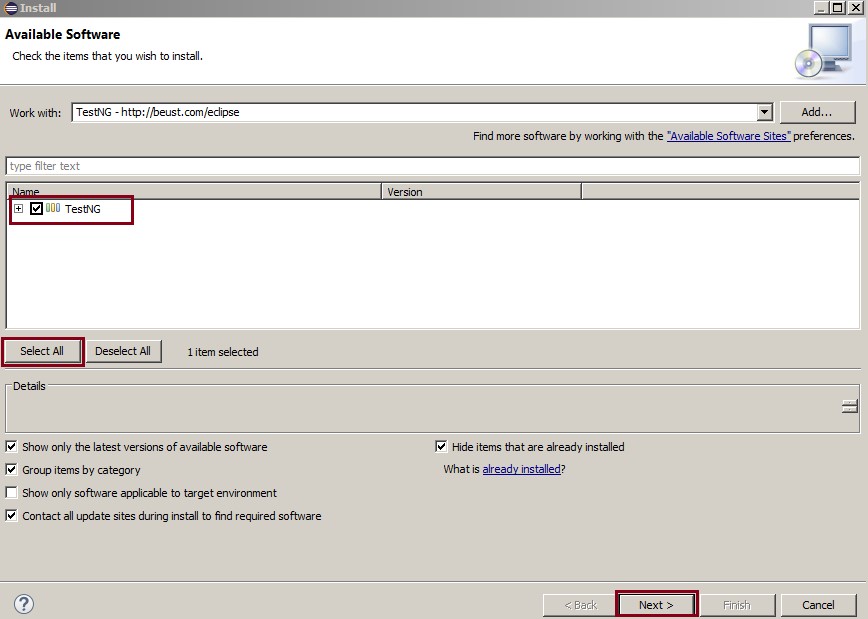
Task: Toggle Show only the latest versions checkbox
Action: (12, 447)
